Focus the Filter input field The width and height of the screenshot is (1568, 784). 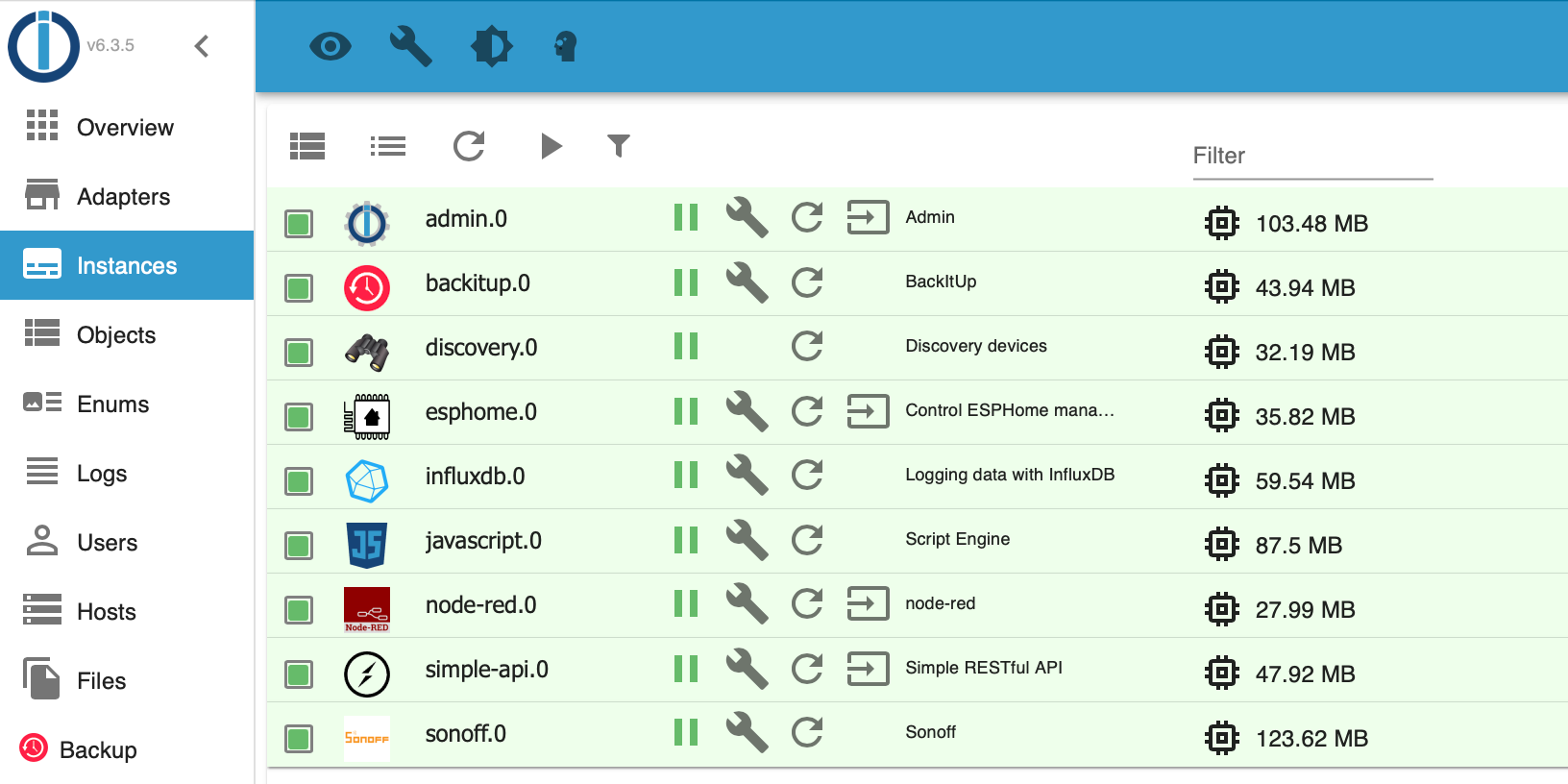tap(1312, 157)
